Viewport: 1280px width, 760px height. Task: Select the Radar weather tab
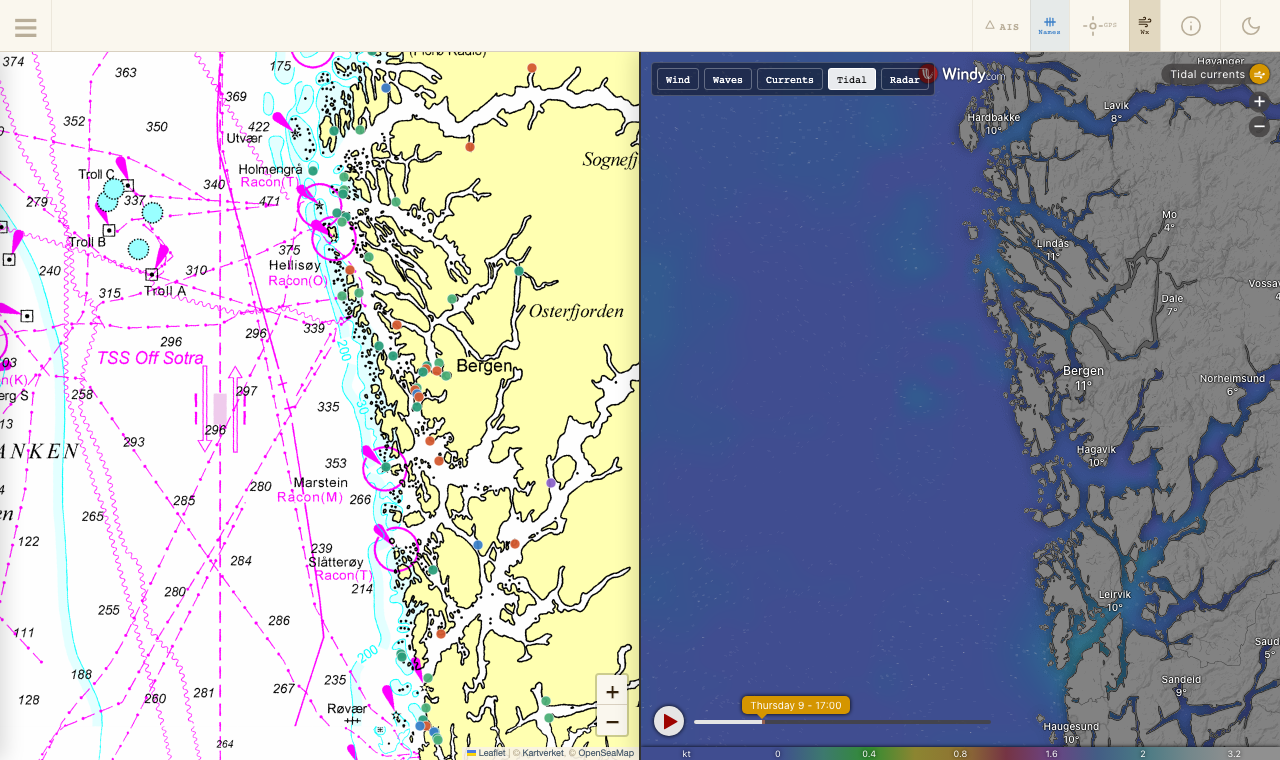[x=905, y=80]
